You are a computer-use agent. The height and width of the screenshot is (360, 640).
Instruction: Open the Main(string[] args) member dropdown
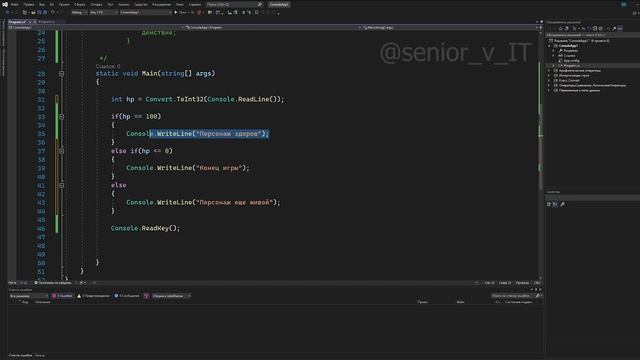click(449, 27)
